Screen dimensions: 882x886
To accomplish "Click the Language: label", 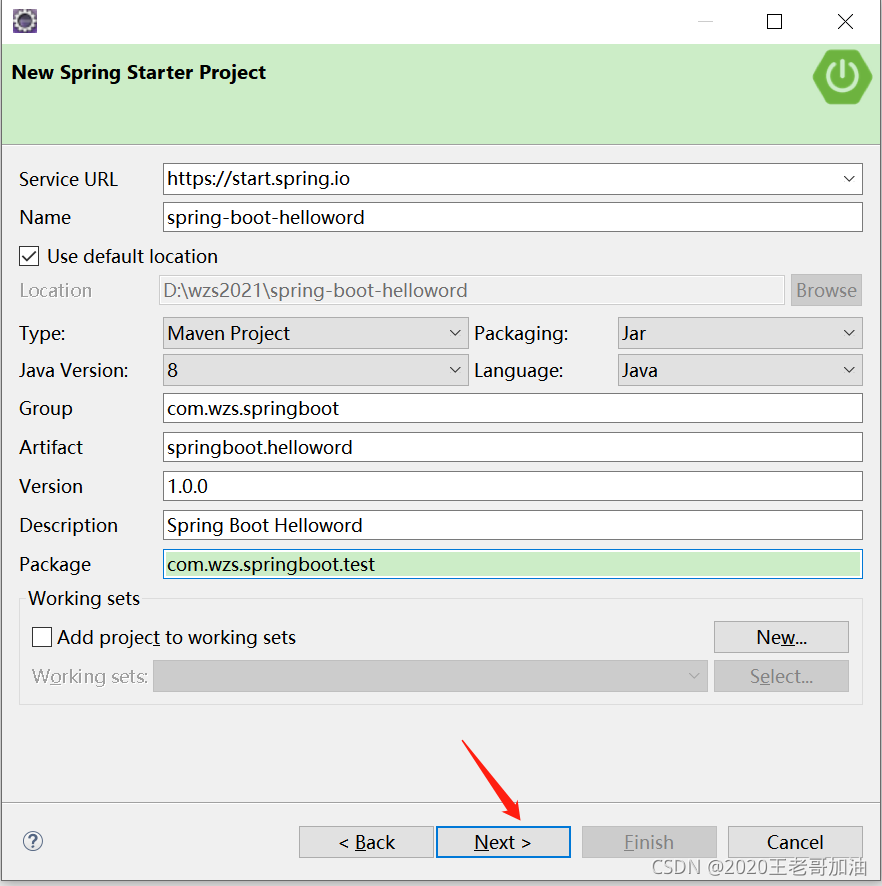I will click(x=519, y=371).
